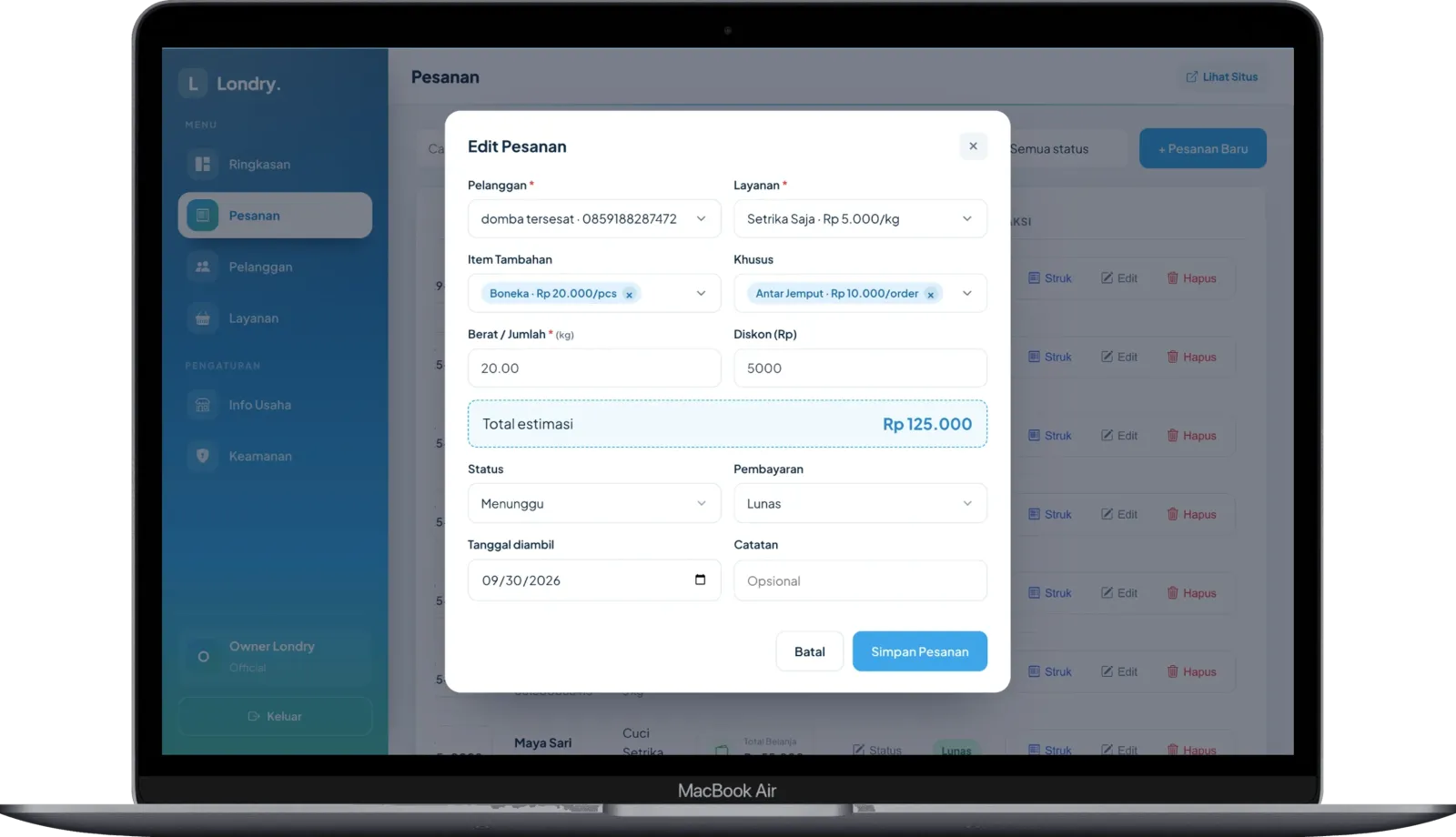
Task: Open the Pelanggan customer dropdown
Action: 594,219
